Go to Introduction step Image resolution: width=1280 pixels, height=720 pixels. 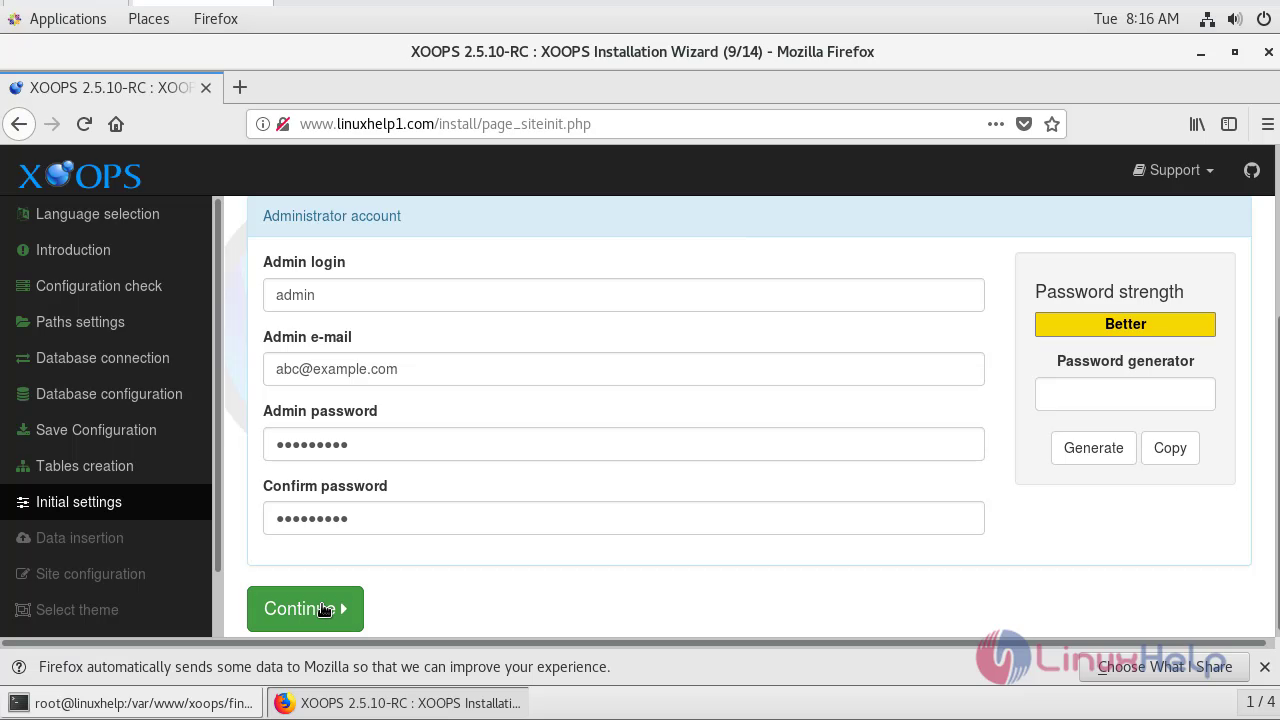point(73,250)
